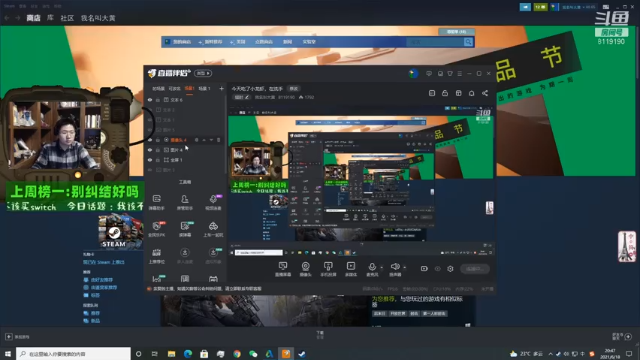640x360 pixels.
Task: Expand the dropdown arrow beside the speaker icon
Action: point(404,268)
